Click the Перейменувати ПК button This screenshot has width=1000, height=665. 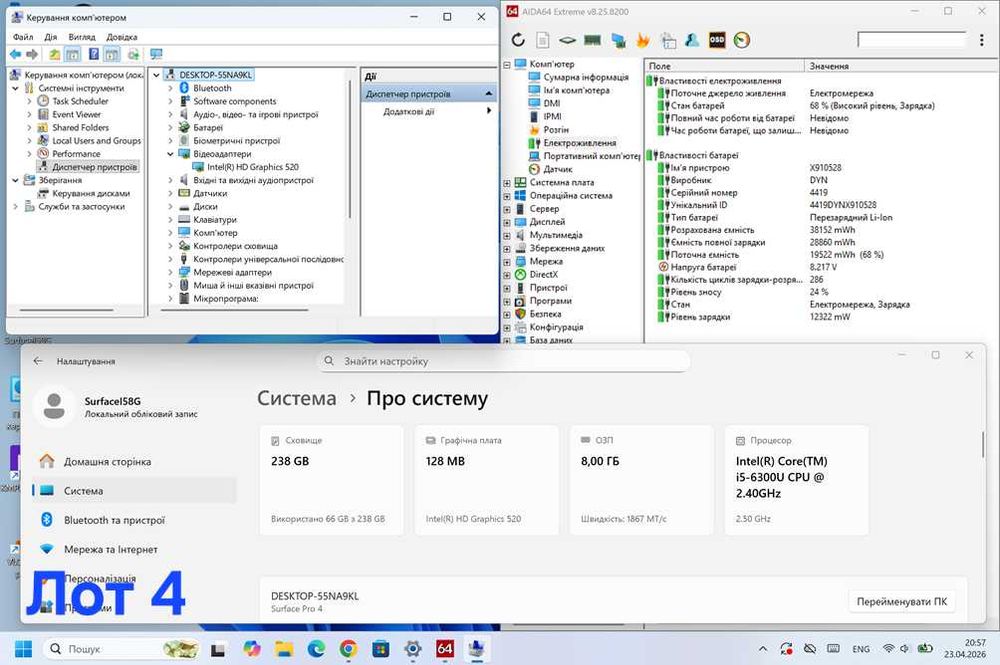pos(901,601)
